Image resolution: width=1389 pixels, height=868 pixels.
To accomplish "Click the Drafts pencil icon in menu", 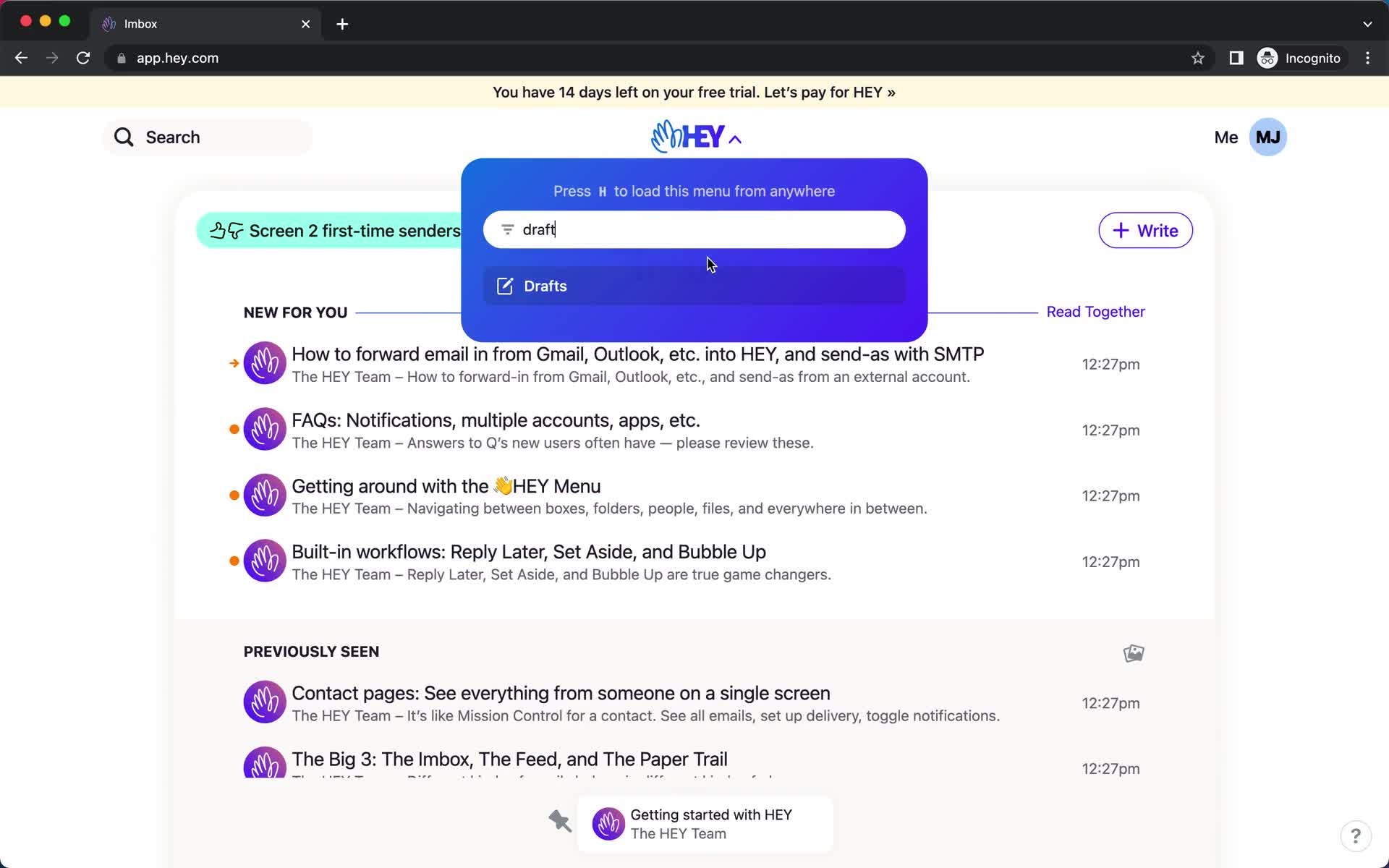I will (505, 286).
